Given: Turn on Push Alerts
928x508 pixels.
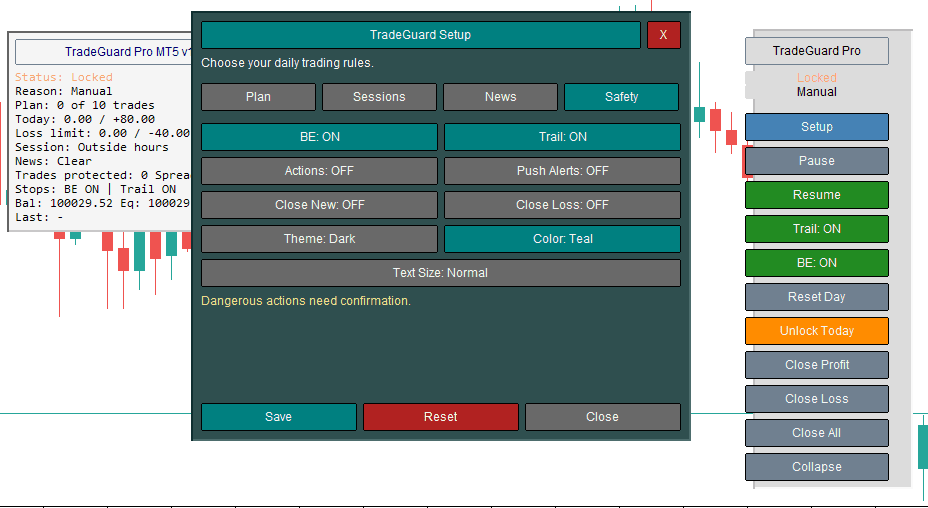Looking at the screenshot, I should click(562, 171).
